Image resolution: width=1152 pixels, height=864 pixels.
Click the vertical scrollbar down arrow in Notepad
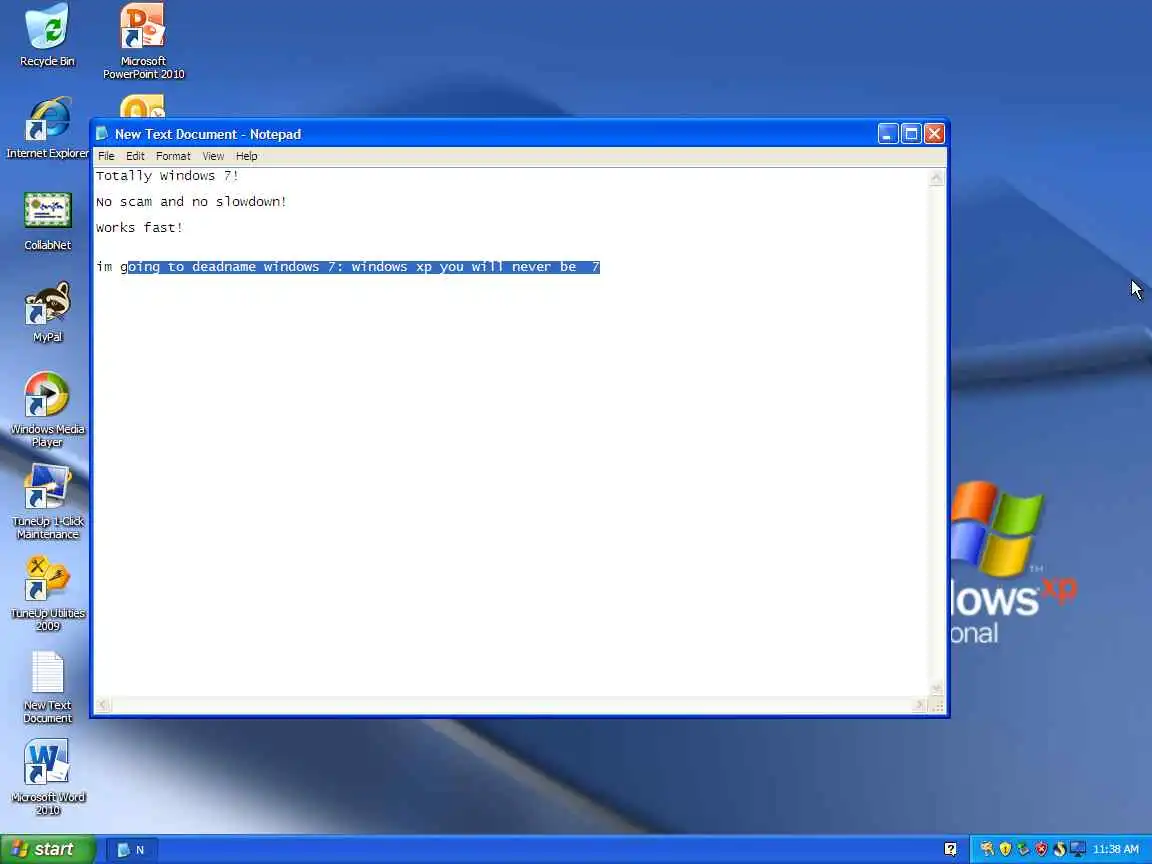[937, 689]
